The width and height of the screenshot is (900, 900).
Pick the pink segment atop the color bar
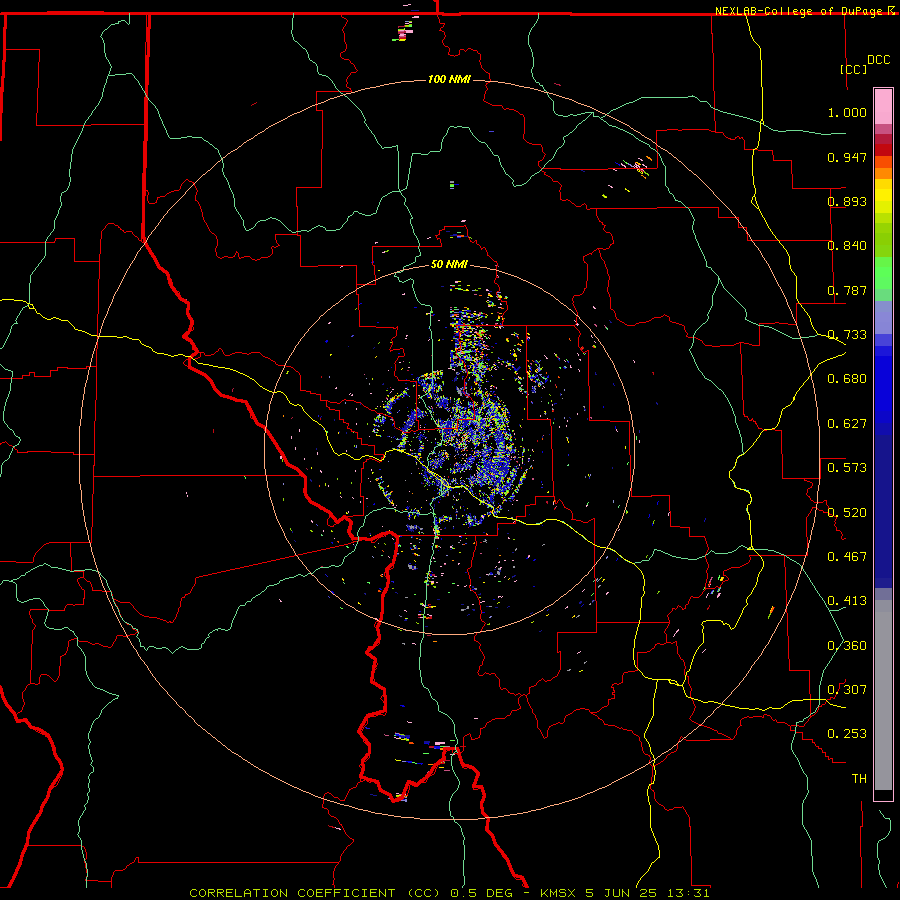(x=883, y=107)
